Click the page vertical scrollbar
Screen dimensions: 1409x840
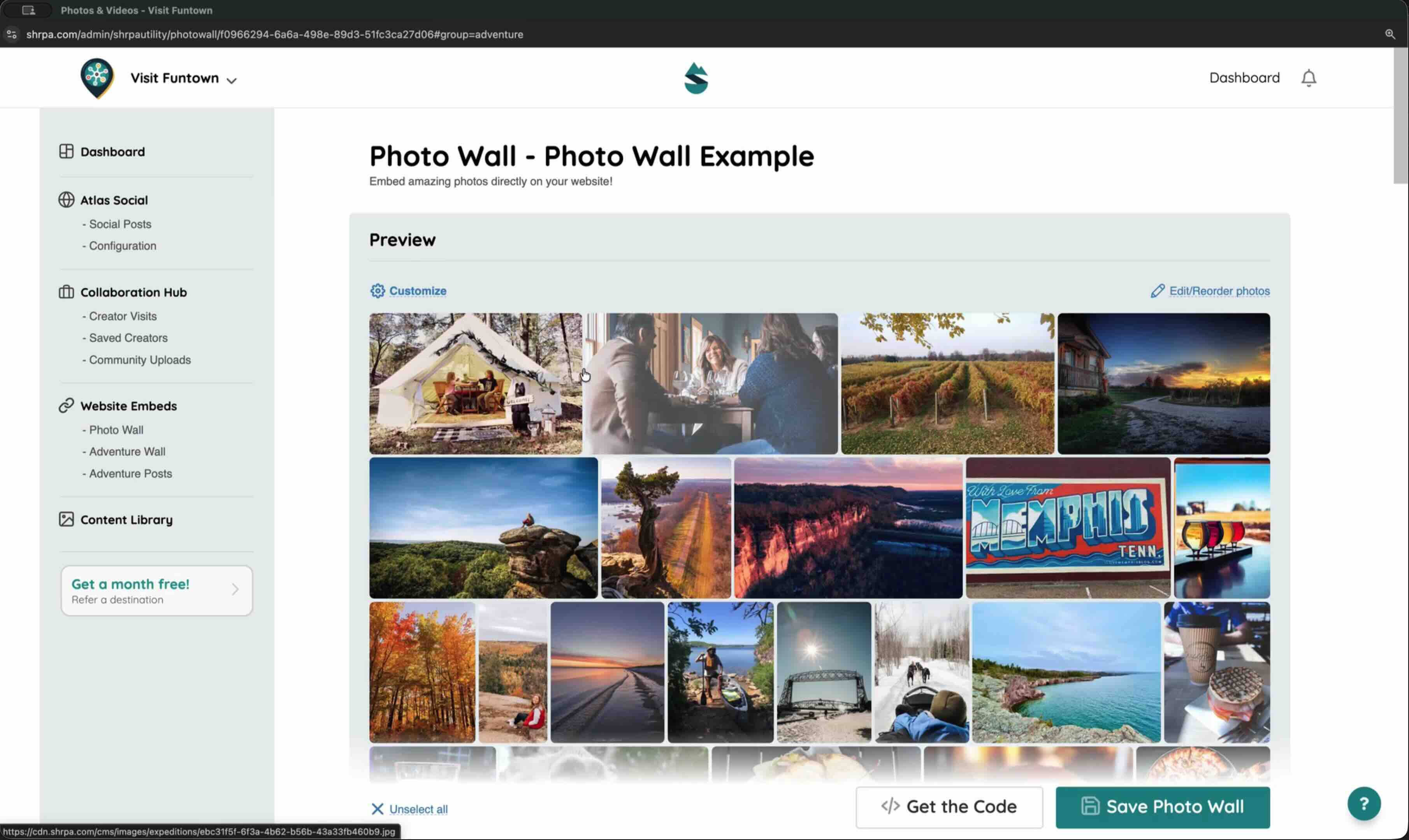click(1400, 116)
